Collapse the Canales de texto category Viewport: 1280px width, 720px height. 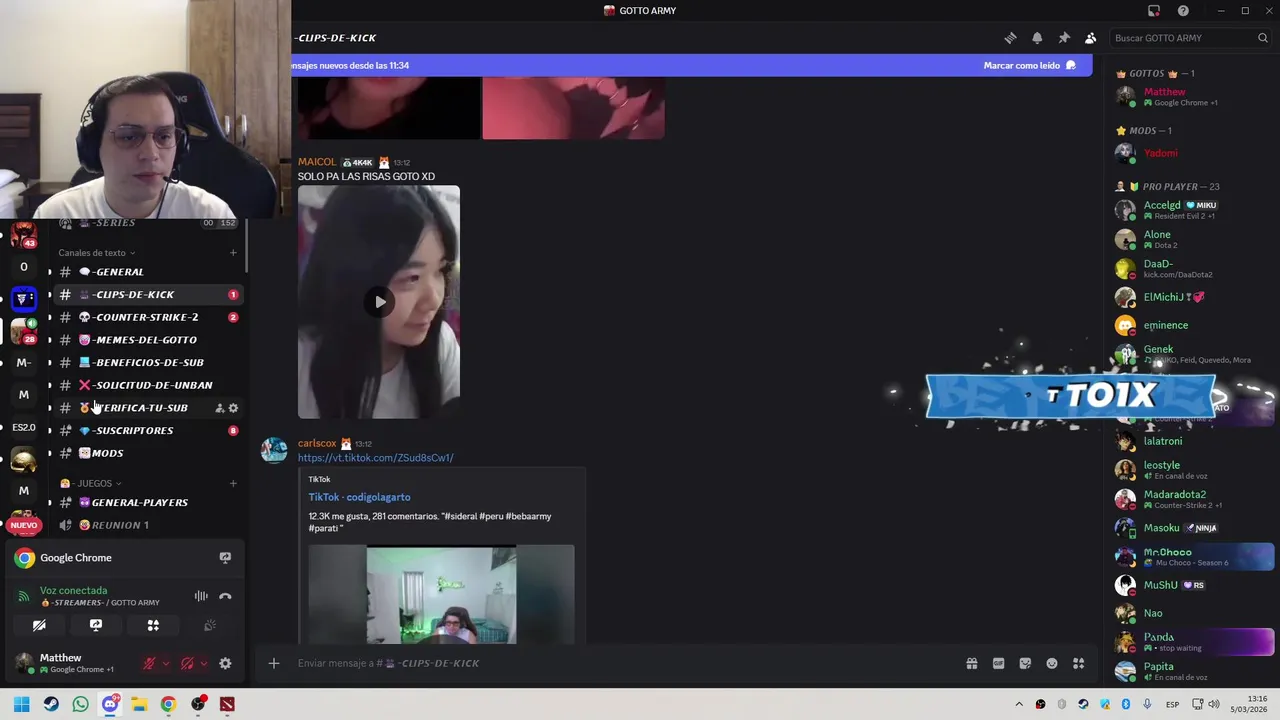point(96,253)
